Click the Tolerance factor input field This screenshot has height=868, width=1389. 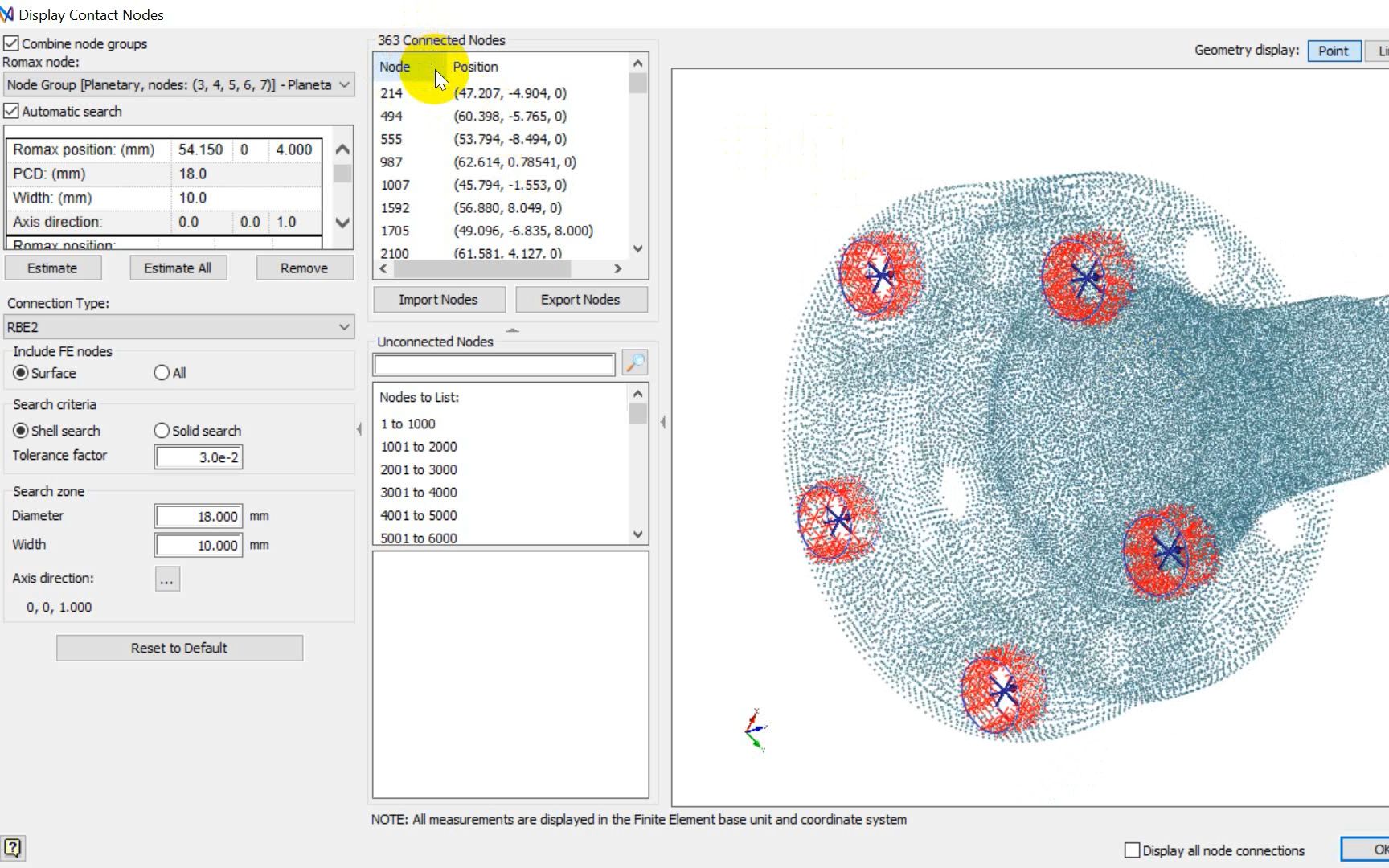pos(199,457)
